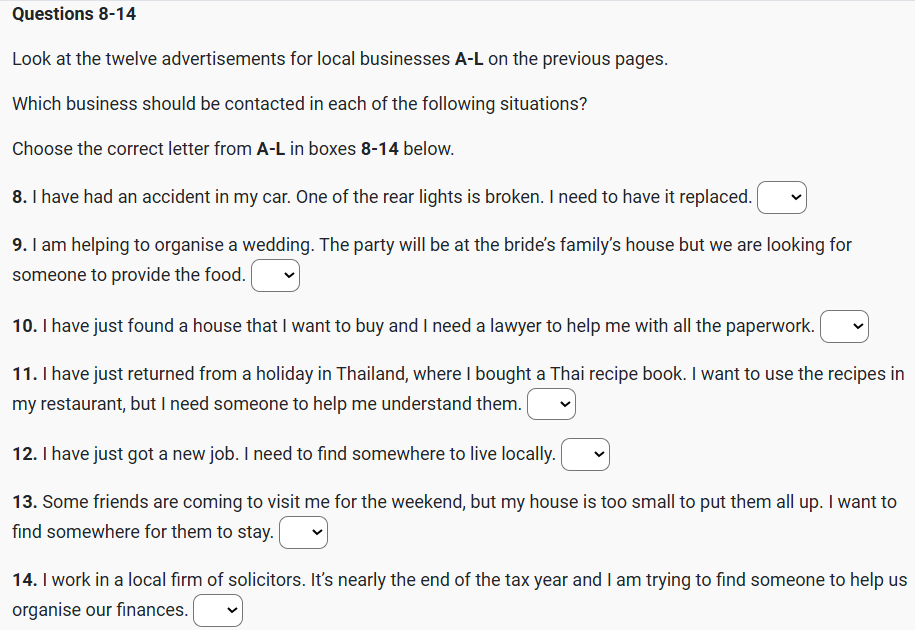Open the dropdown after the lawyer paperwork question
Screen dimensions: 915x630
844,327
